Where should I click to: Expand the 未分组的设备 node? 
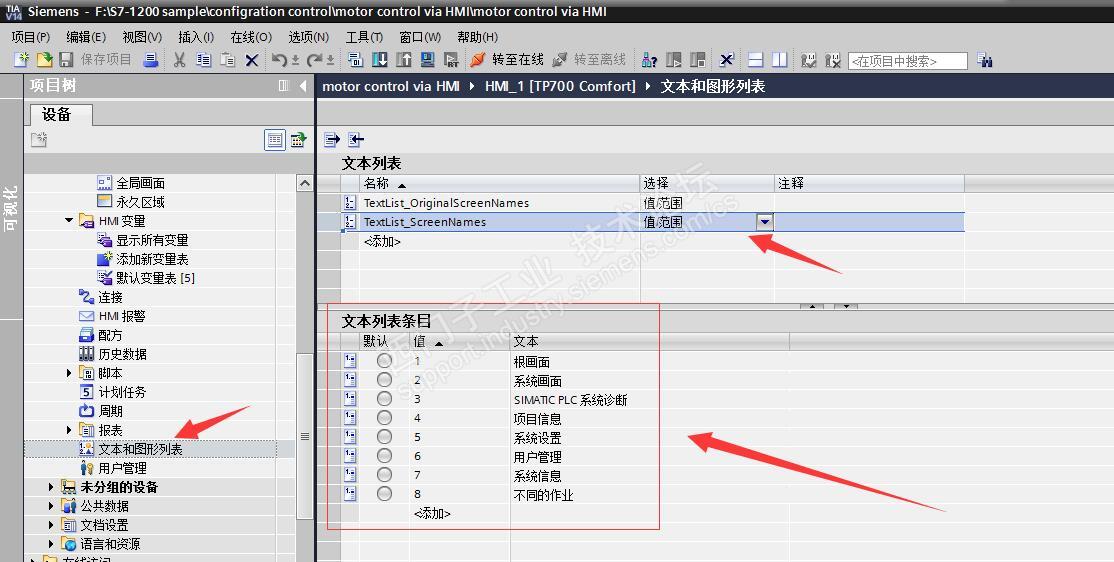(x=51, y=487)
